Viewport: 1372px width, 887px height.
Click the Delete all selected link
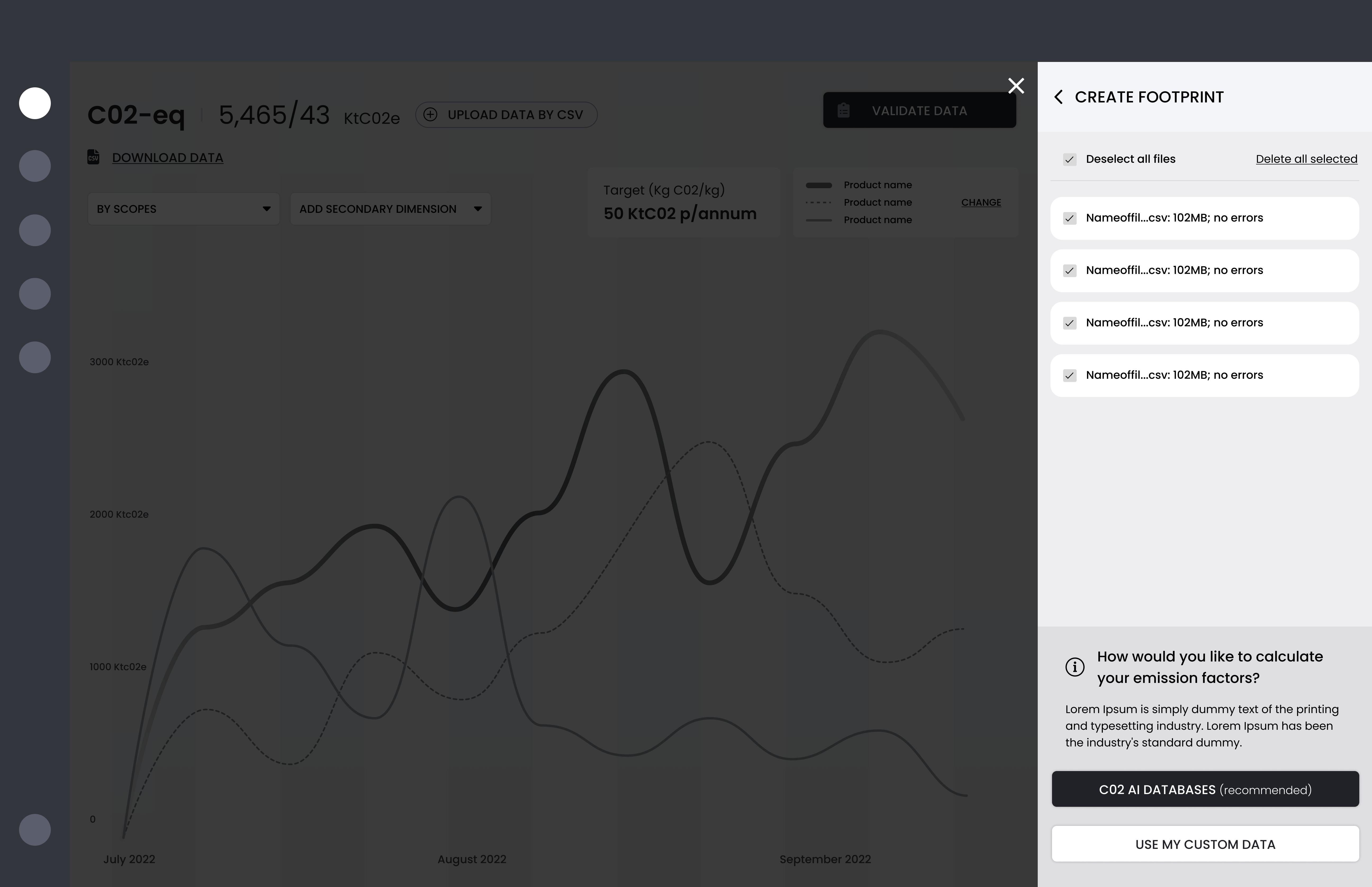[1306, 159]
